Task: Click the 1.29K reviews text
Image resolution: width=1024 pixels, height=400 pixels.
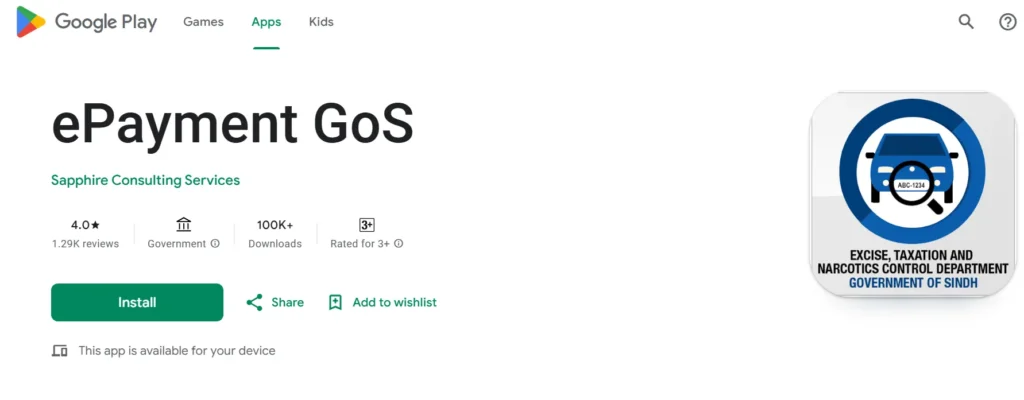Action: pyautogui.click(x=85, y=244)
